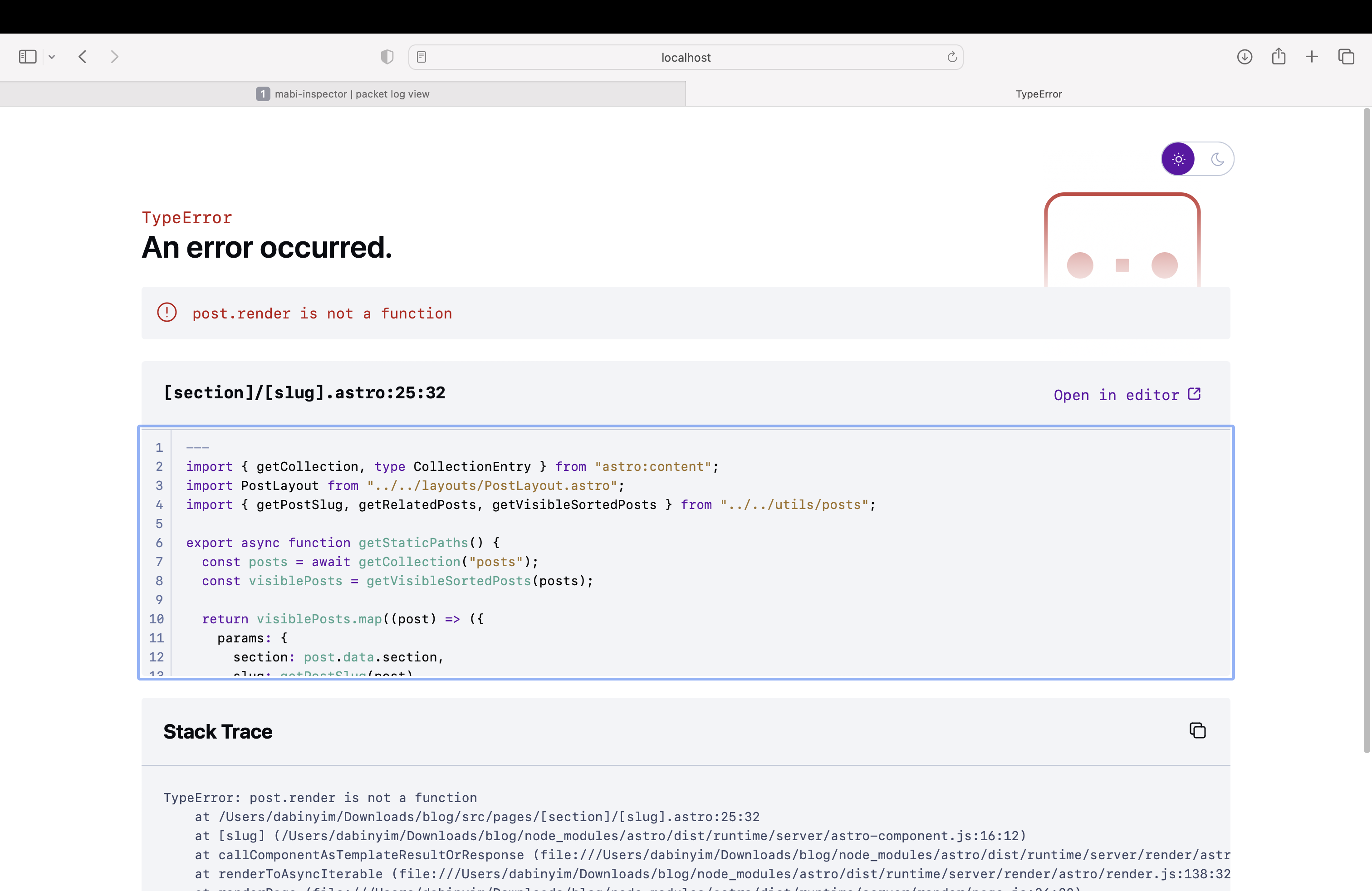Enable light theme with sun toggle
This screenshot has height=891, width=1372.
click(1178, 159)
